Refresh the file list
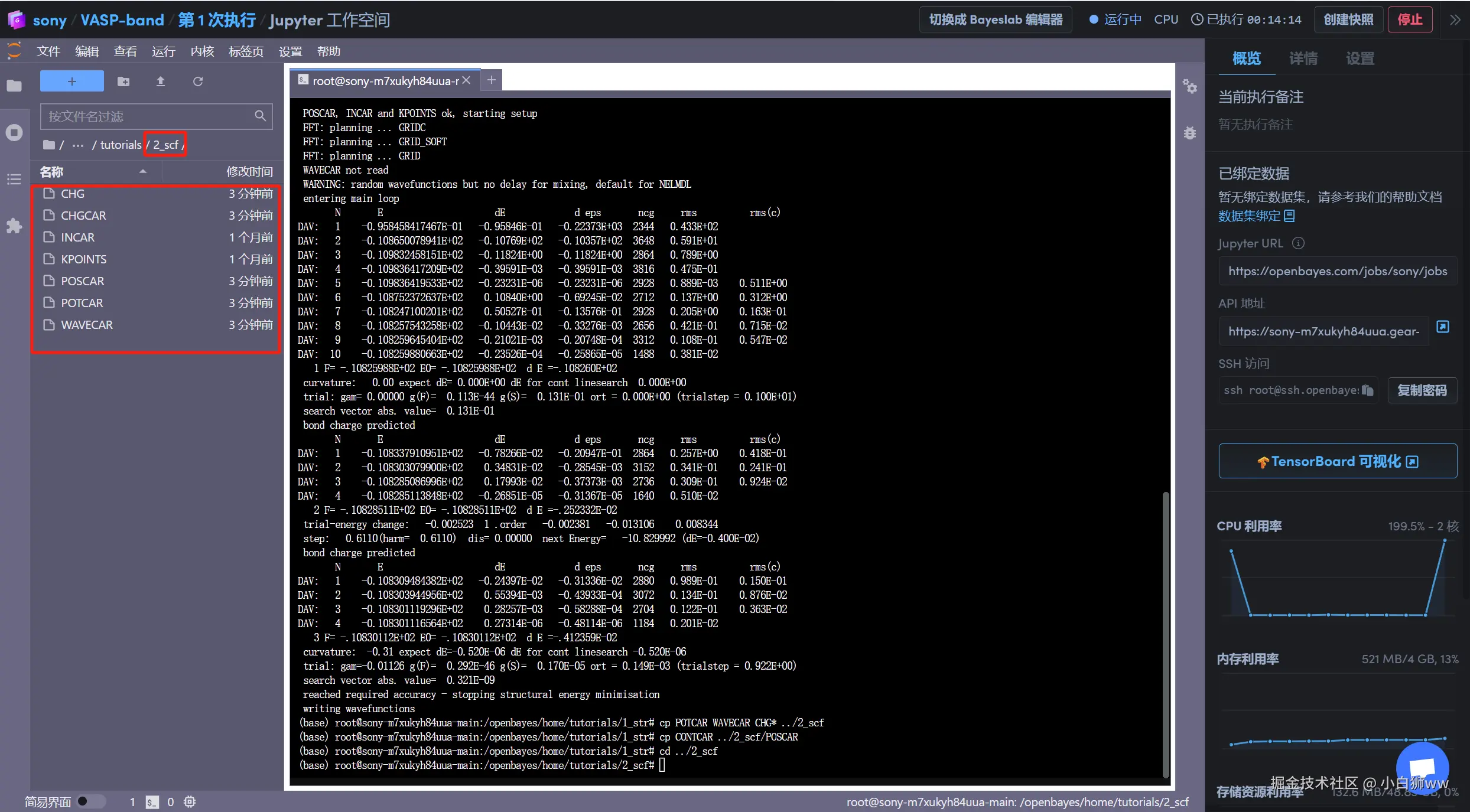This screenshot has height=812, width=1470. (x=198, y=81)
